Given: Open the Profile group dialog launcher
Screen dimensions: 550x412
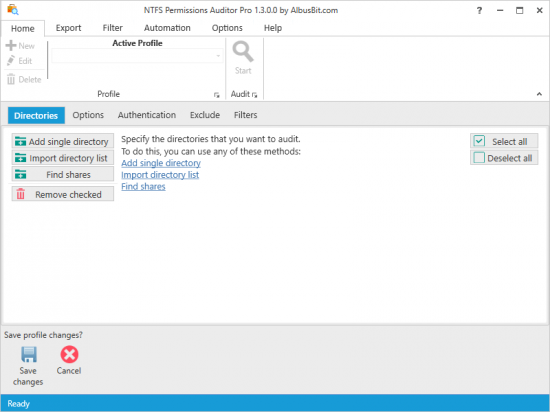Looking at the screenshot, I should pyautogui.click(x=216, y=95).
